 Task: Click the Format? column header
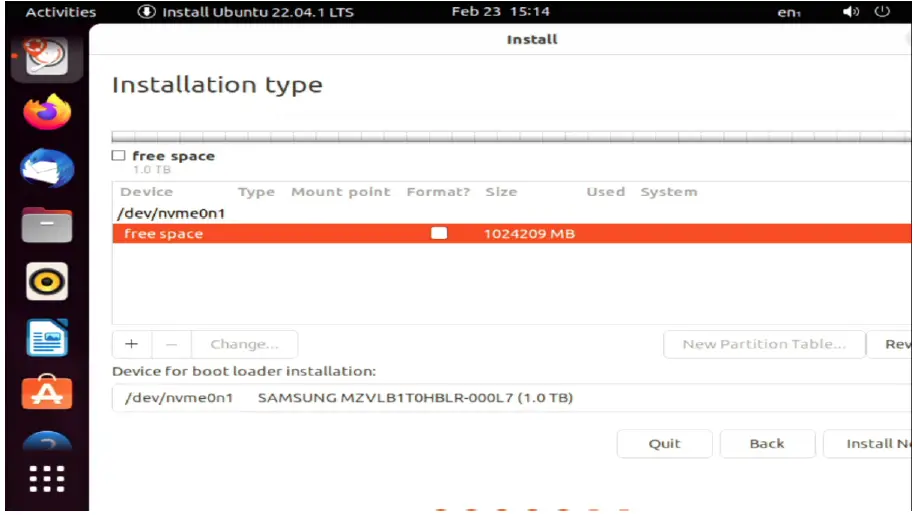coord(438,192)
